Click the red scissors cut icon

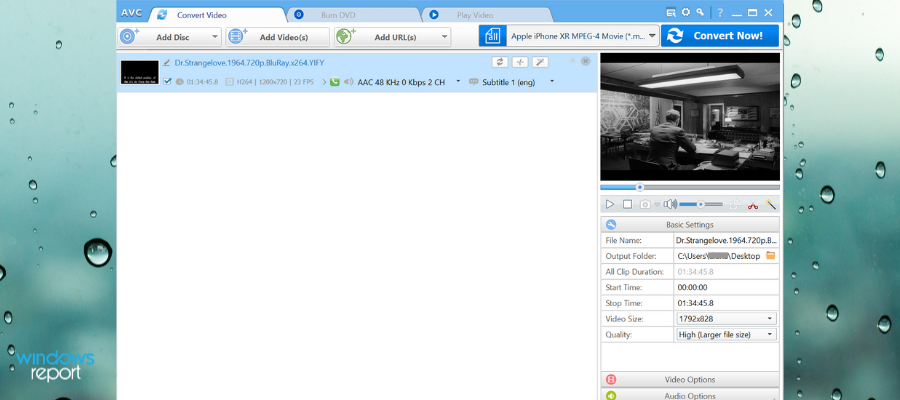tap(753, 204)
